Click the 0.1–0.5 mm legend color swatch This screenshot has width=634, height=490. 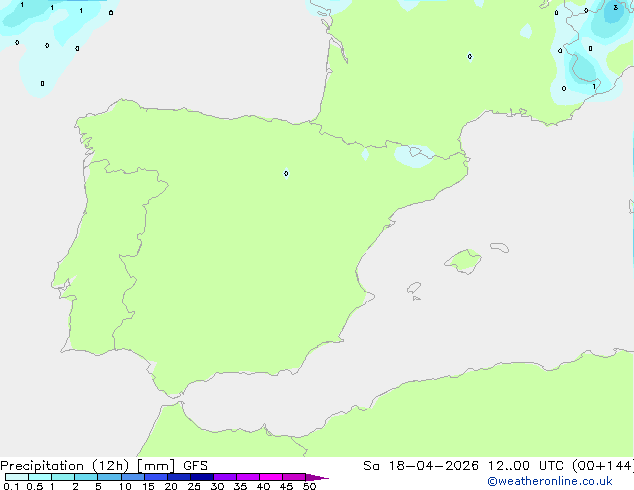(17, 477)
